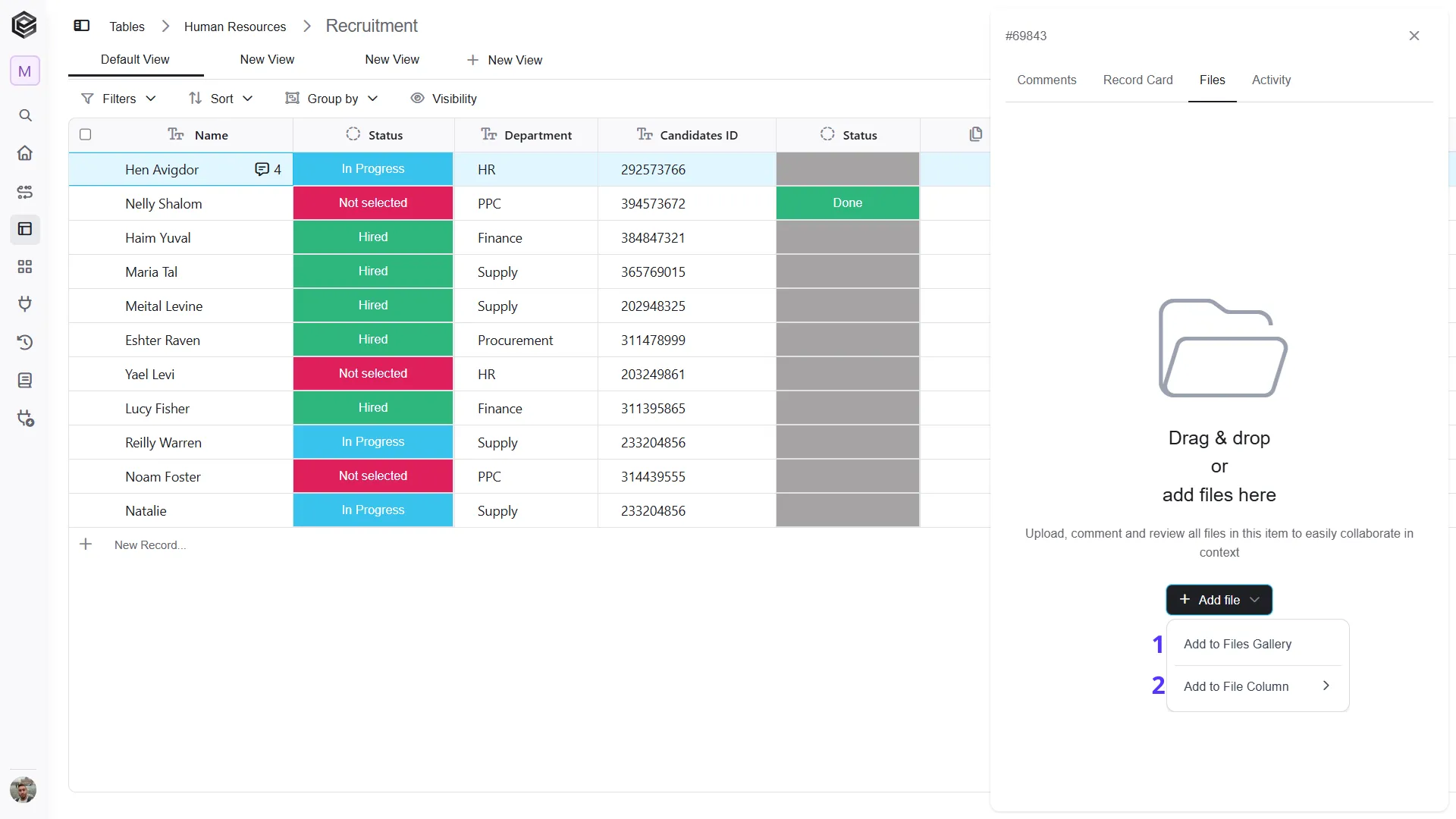This screenshot has width=1456, height=819.
Task: Open the workflows icon in the sidebar
Action: (x=25, y=192)
